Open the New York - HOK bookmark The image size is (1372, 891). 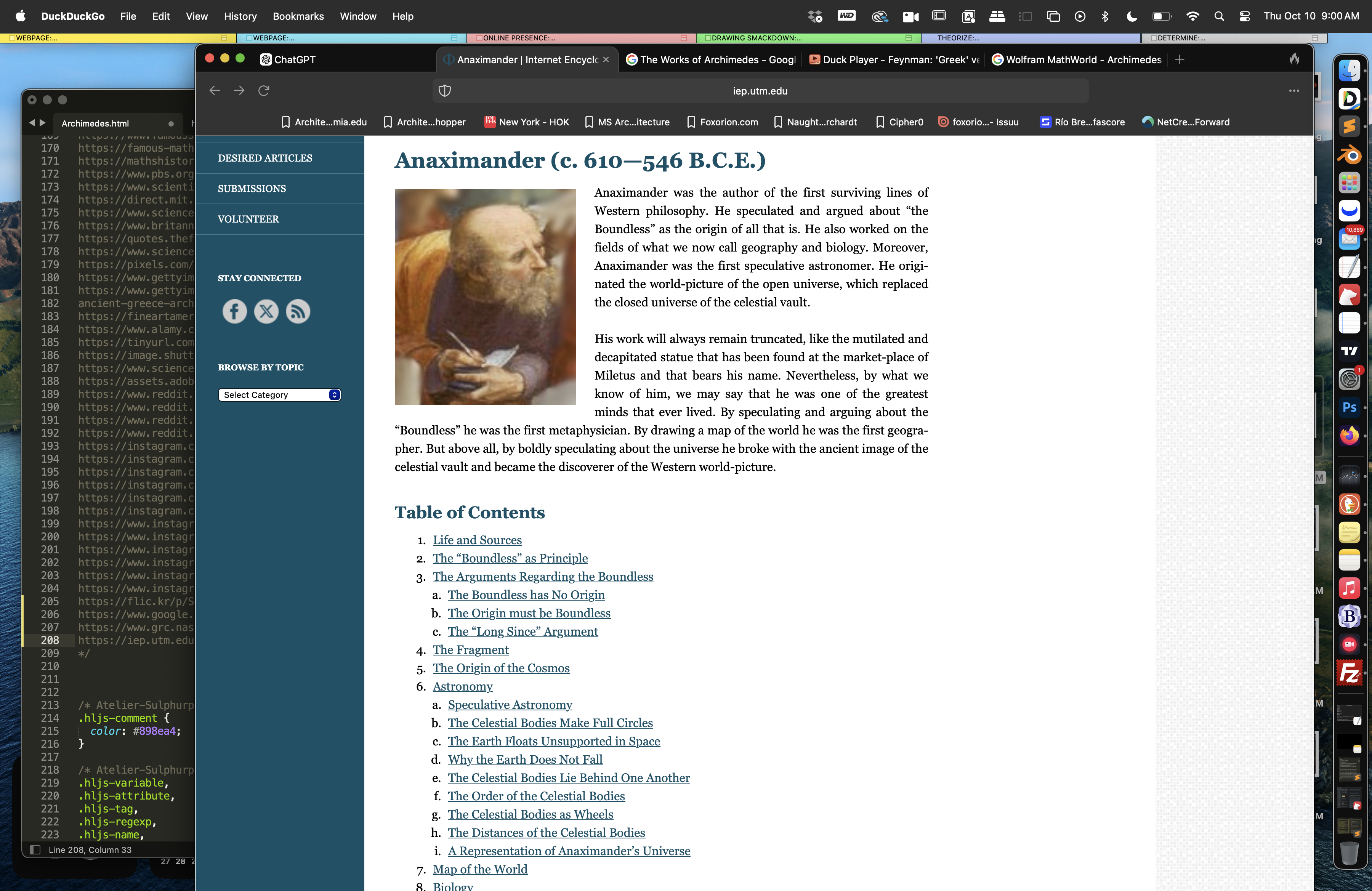point(527,122)
